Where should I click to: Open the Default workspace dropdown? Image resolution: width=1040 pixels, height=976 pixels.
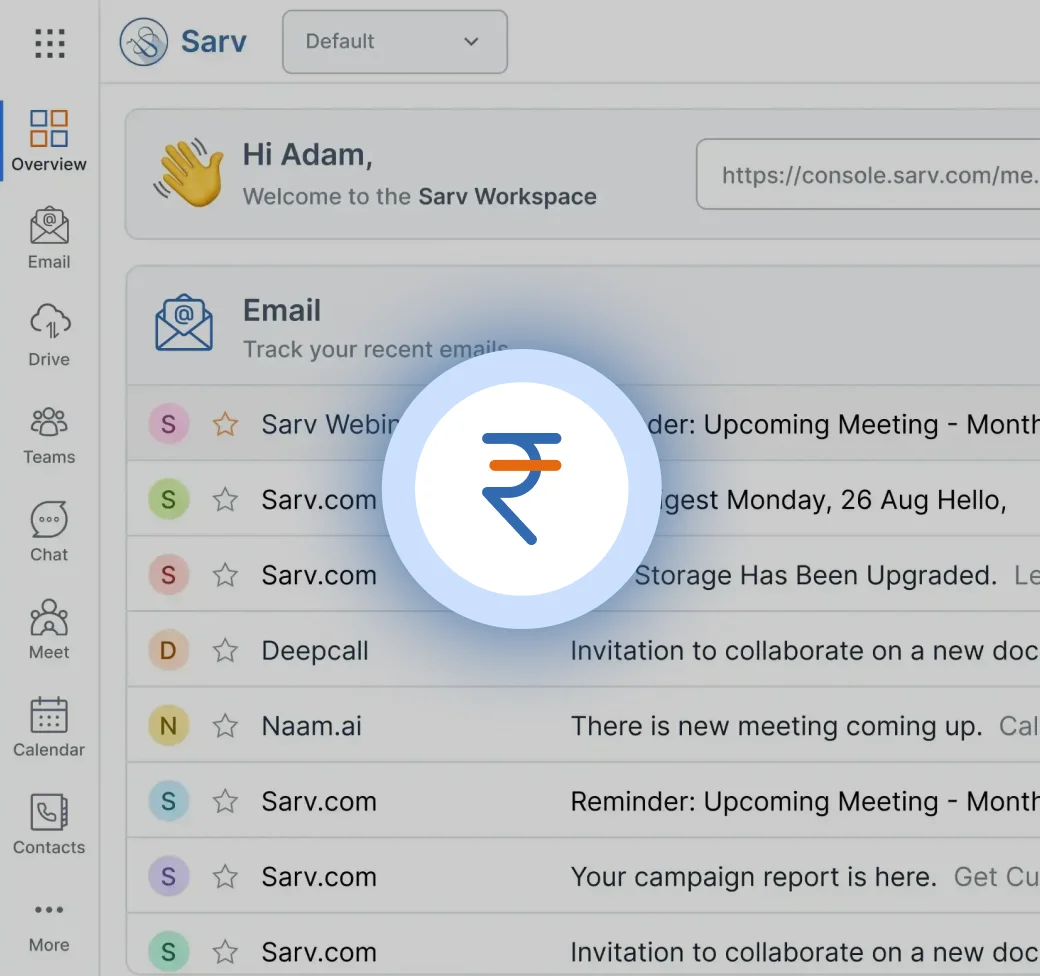pyautogui.click(x=395, y=42)
